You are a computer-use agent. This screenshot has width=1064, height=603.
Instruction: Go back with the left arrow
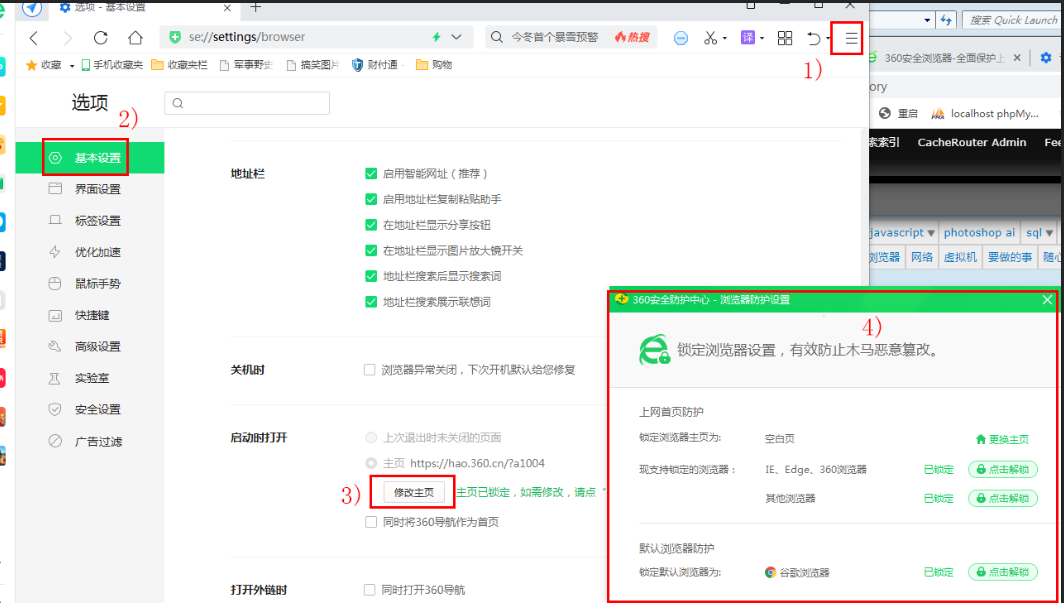(x=34, y=38)
